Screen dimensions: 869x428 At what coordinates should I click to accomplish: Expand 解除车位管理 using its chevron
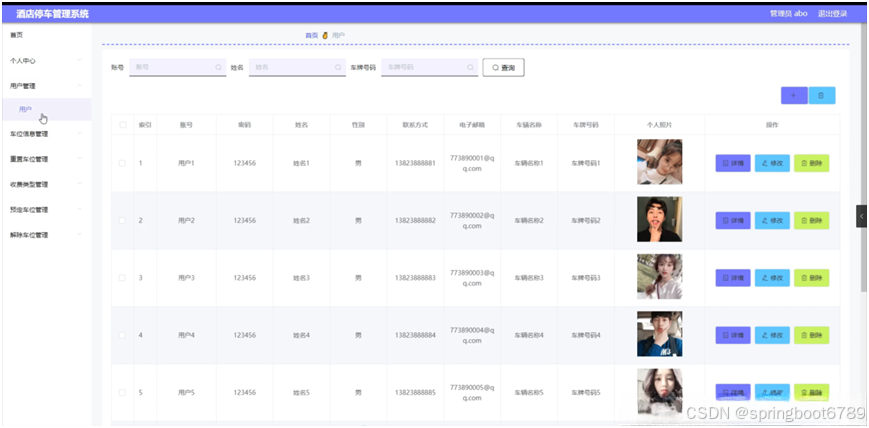pos(80,235)
